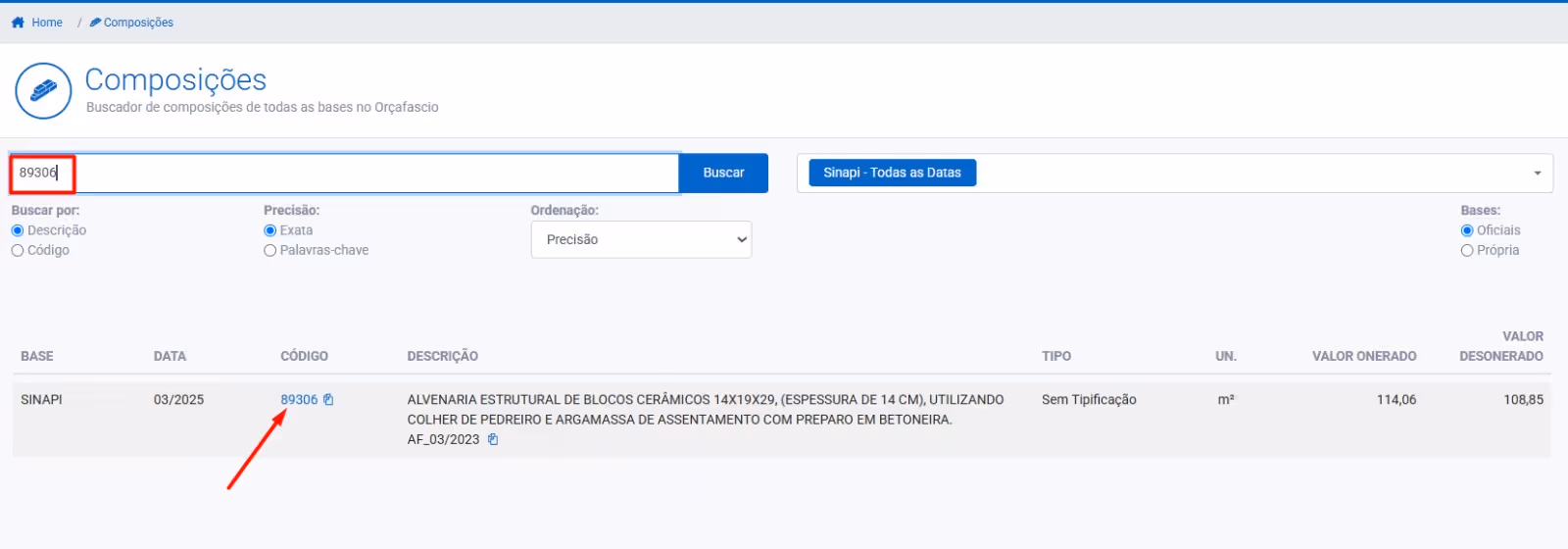Image resolution: width=1568 pixels, height=549 pixels.
Task: Click the DESCRIÇÃO column header
Action: 443,356
